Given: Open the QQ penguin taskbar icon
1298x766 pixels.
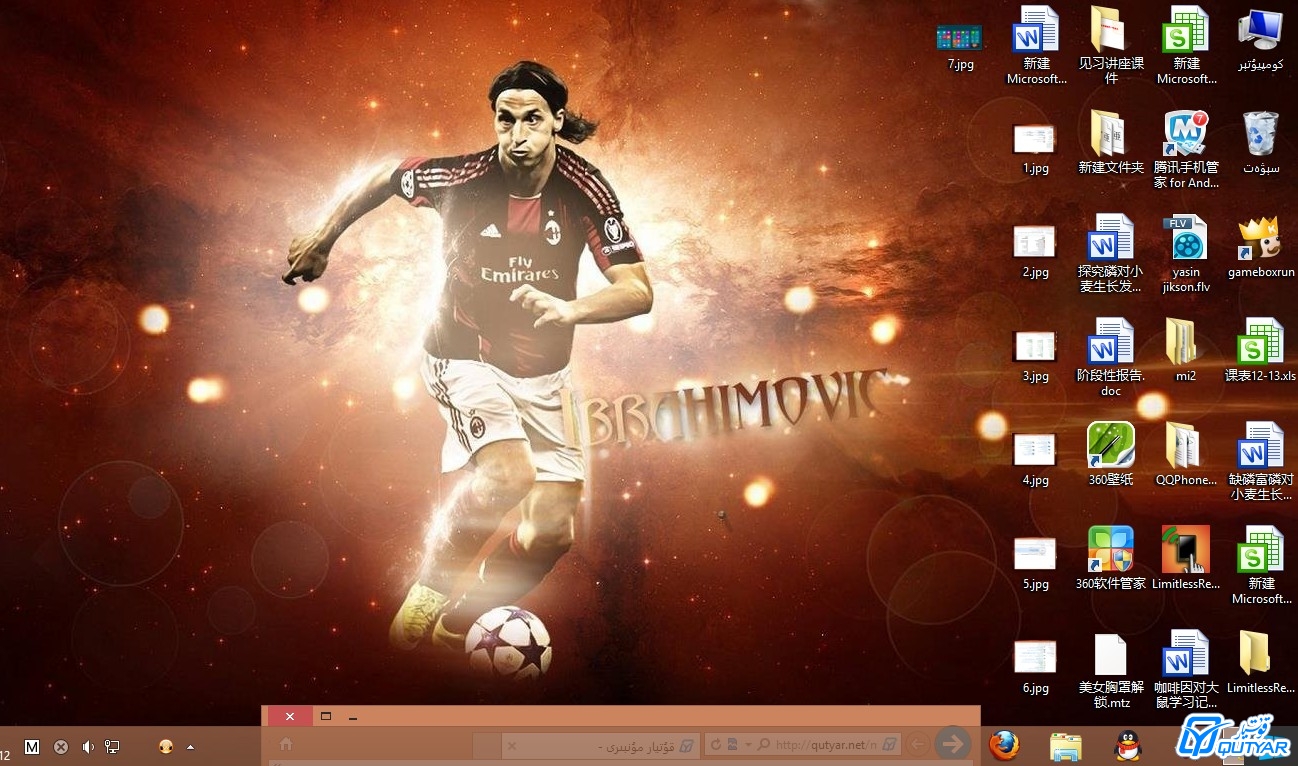Looking at the screenshot, I should 1127,746.
